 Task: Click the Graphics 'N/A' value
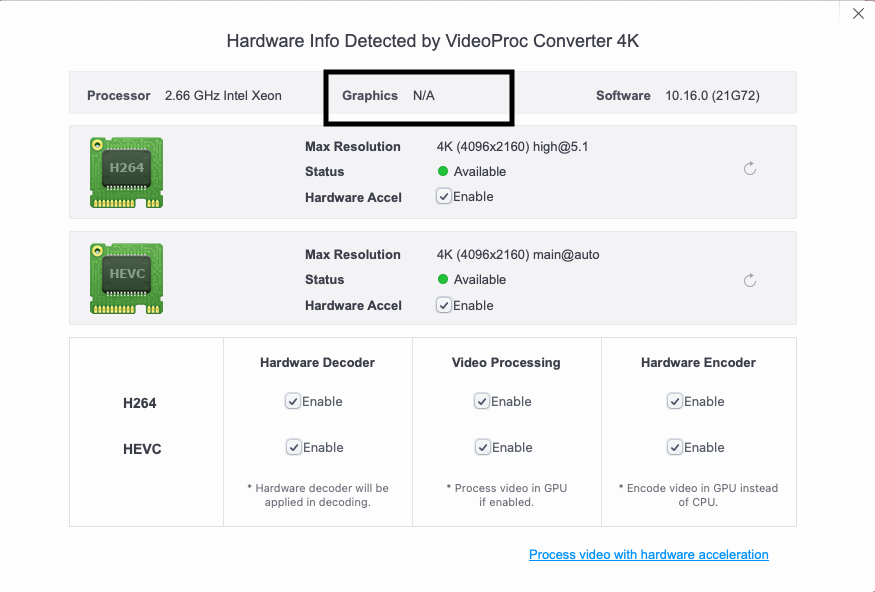(424, 95)
